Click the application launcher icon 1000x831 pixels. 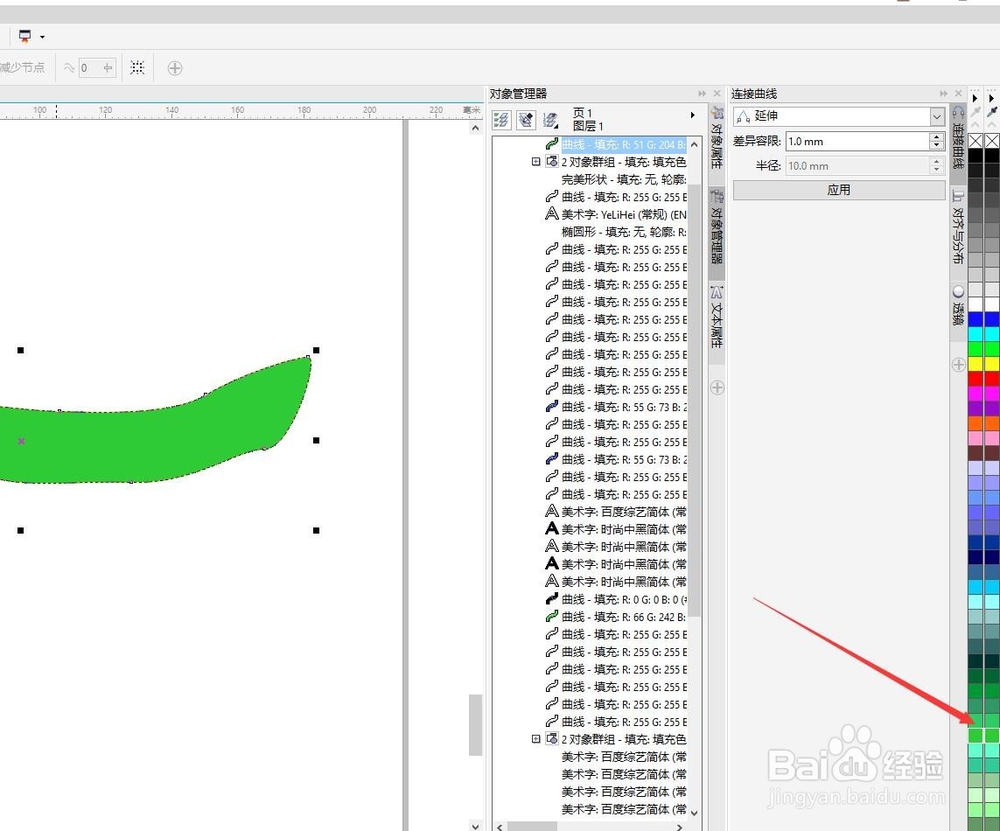pos(25,36)
